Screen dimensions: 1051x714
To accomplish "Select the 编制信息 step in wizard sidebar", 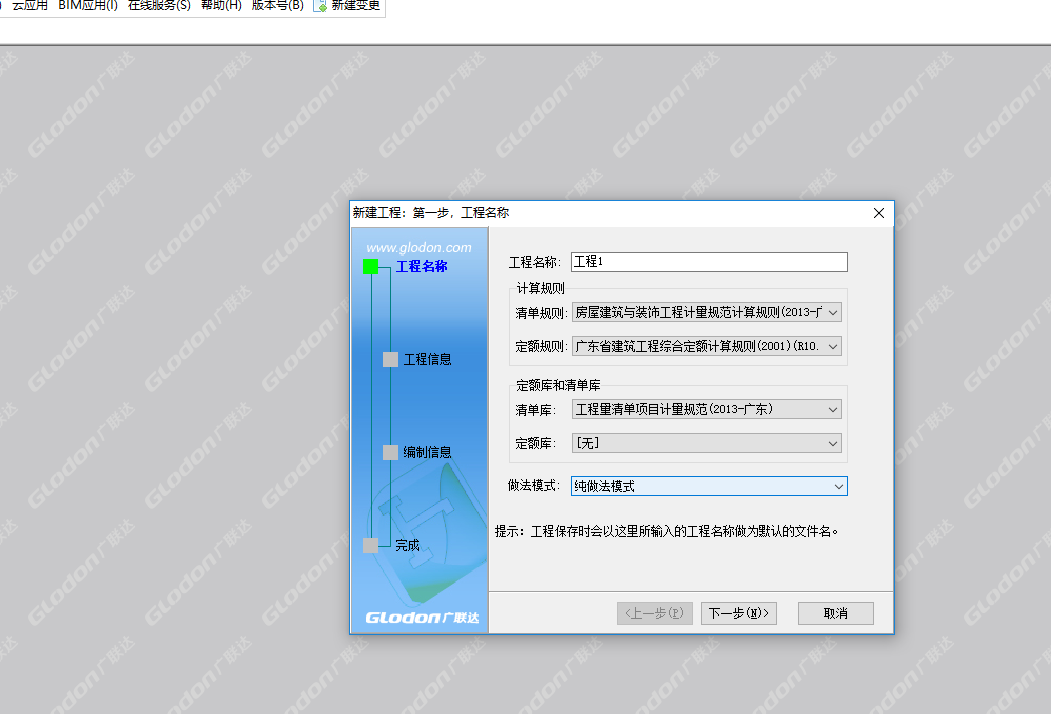I will [x=427, y=453].
